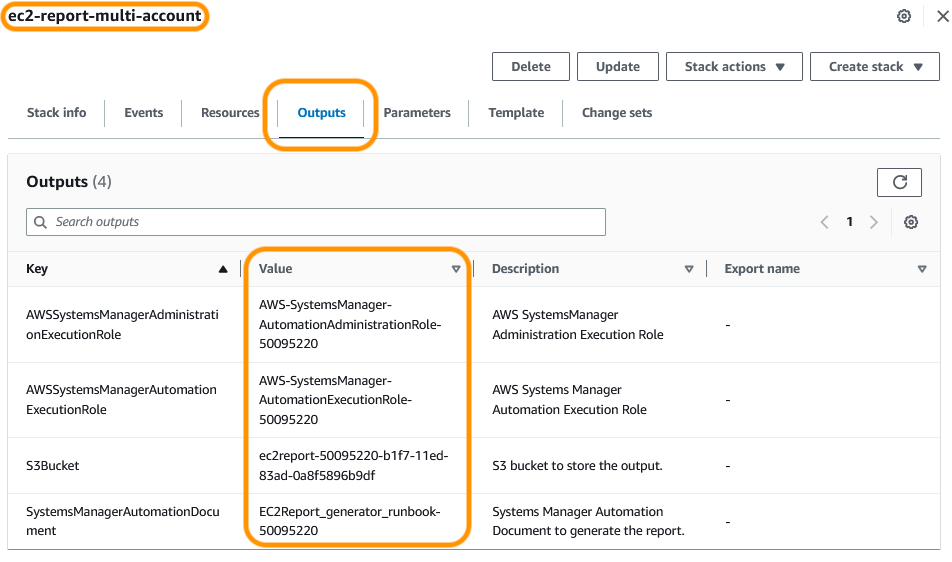The image size is (952, 562).
Task: Go to next outputs page
Action: (874, 222)
